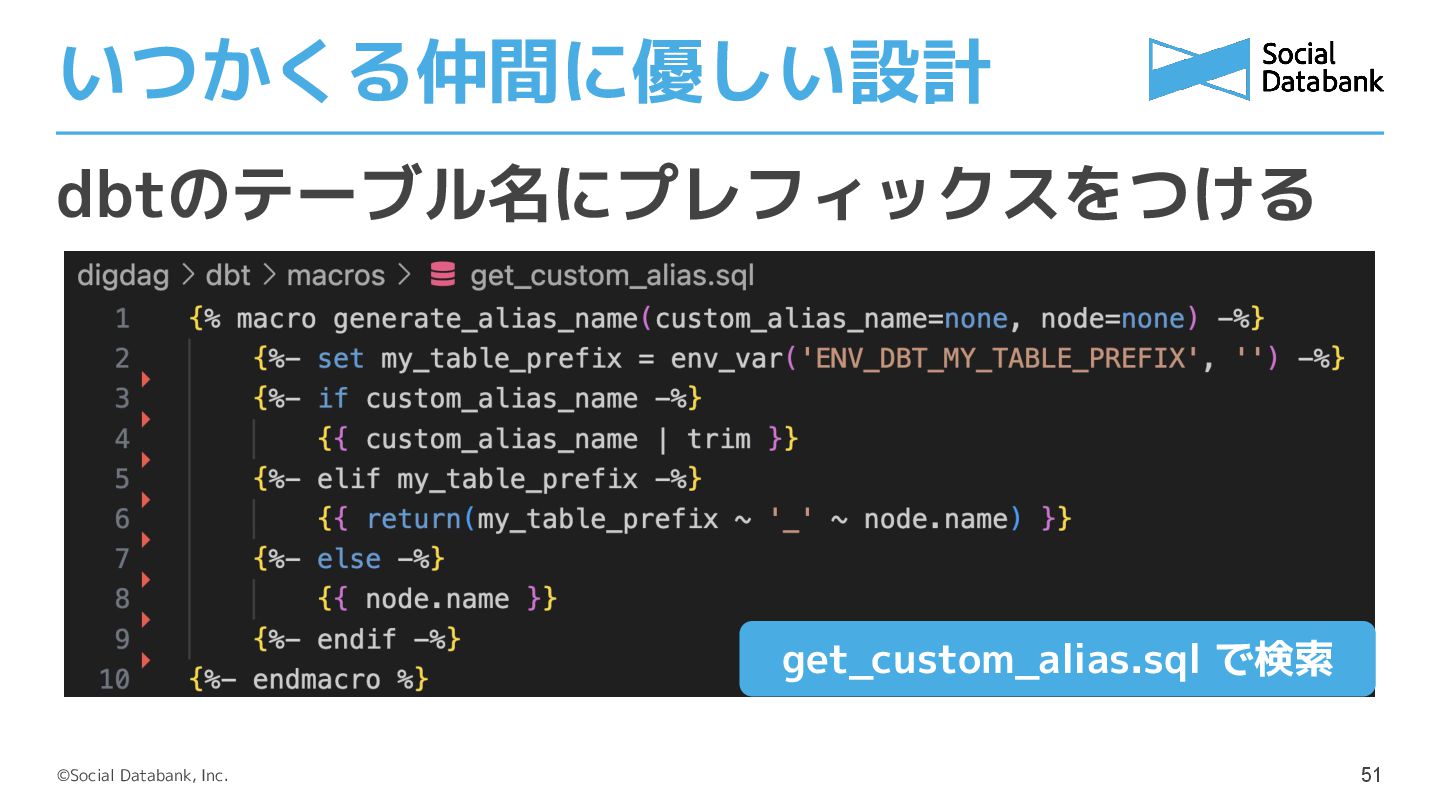
Task: Click line number 4 in the gutter
Action: tap(122, 439)
